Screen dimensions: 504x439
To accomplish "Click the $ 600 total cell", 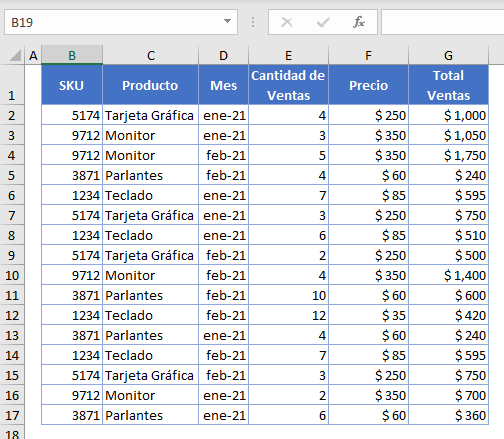I will pyautogui.click(x=449, y=295).
